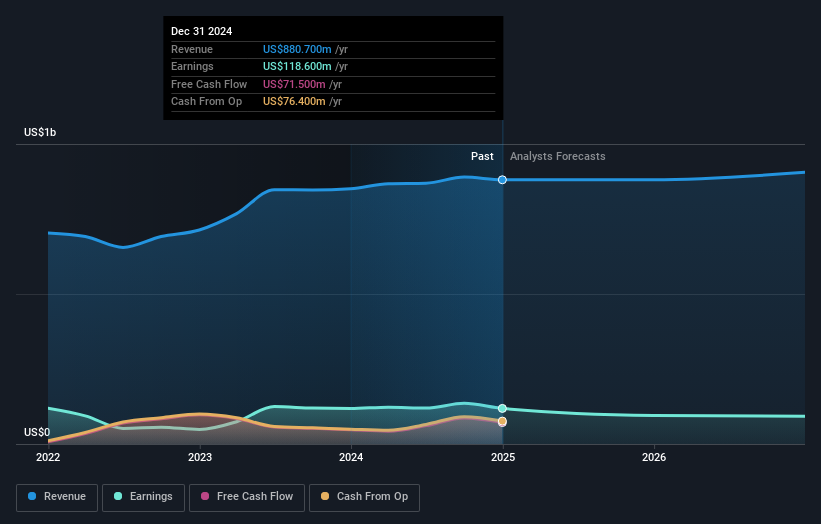Click the Cash From Op data point marker
The width and height of the screenshot is (821, 524).
[502, 421]
